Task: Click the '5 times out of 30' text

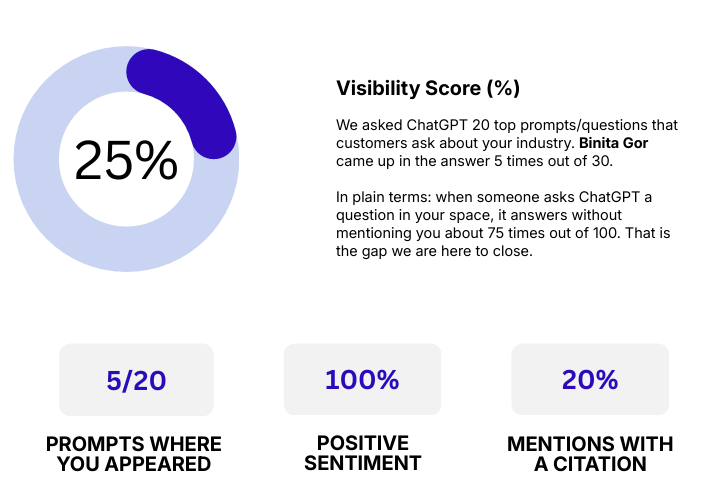Action: [x=553, y=161]
